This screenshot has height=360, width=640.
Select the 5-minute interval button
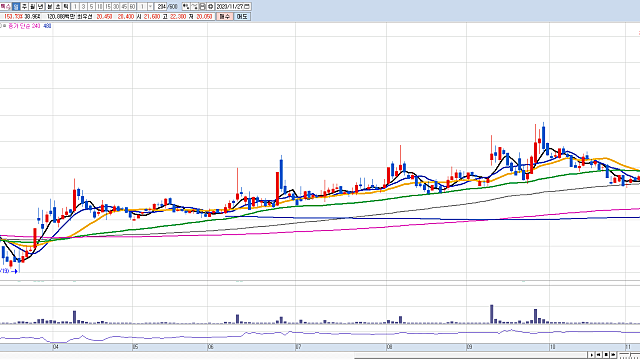91,7
